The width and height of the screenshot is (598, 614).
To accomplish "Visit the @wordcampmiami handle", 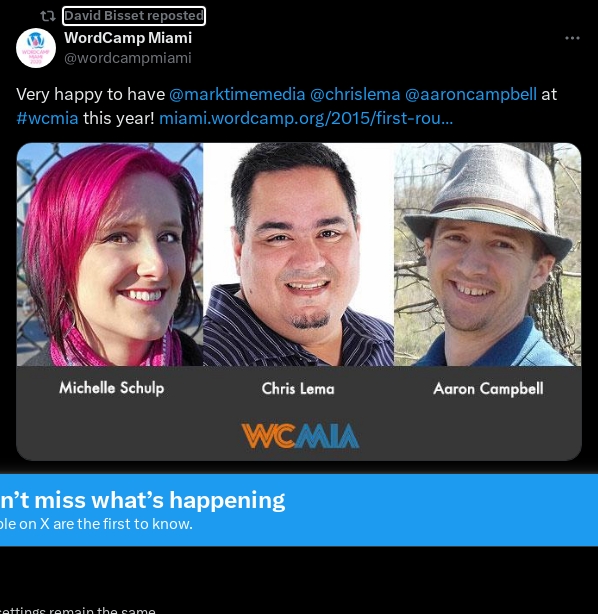I will pyautogui.click(x=128, y=58).
